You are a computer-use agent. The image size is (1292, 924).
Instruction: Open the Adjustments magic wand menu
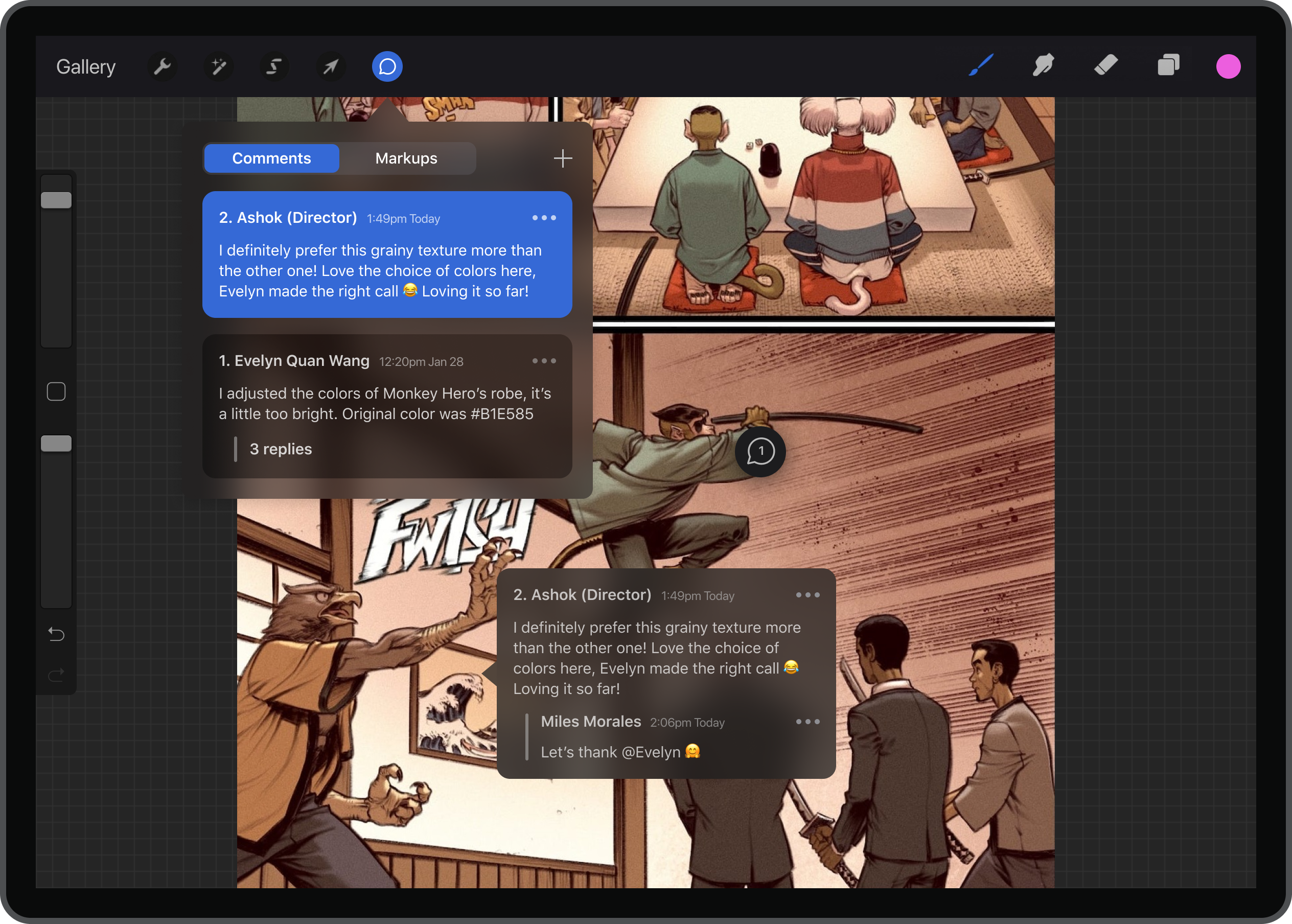(x=218, y=67)
